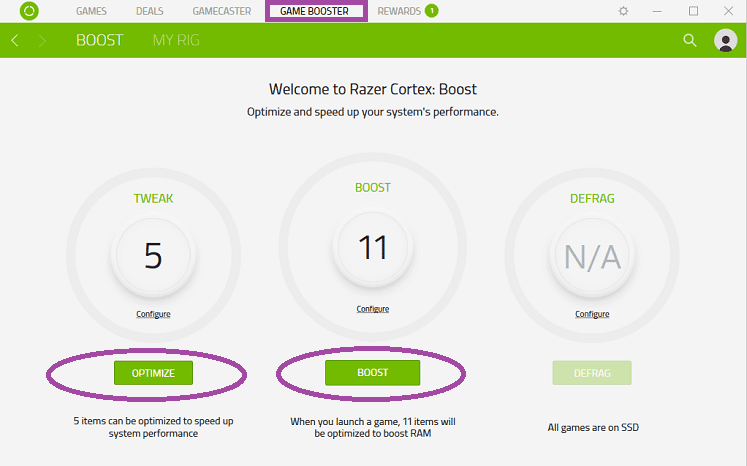Open Configure link under Boost dial
The height and width of the screenshot is (466, 747).
373,309
